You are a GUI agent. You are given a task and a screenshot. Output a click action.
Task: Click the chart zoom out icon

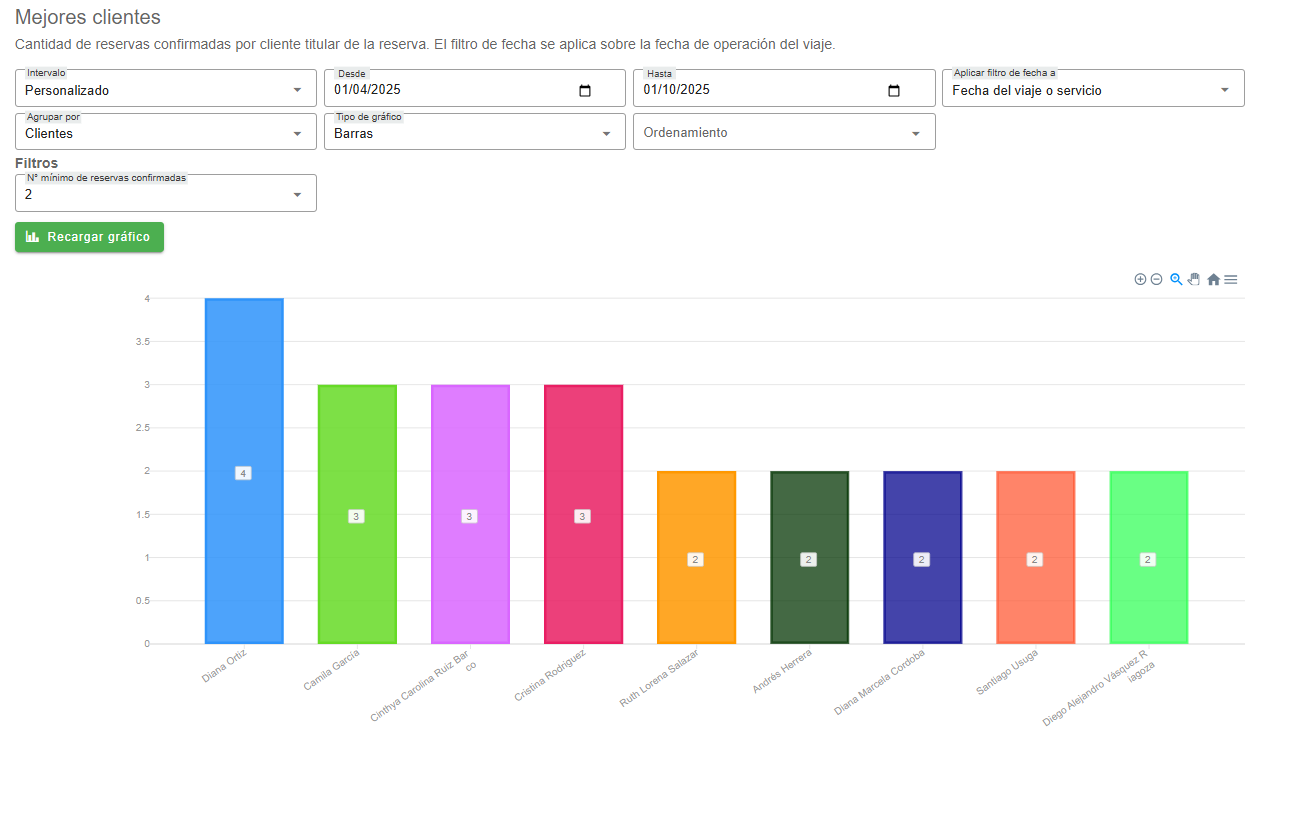1156,280
